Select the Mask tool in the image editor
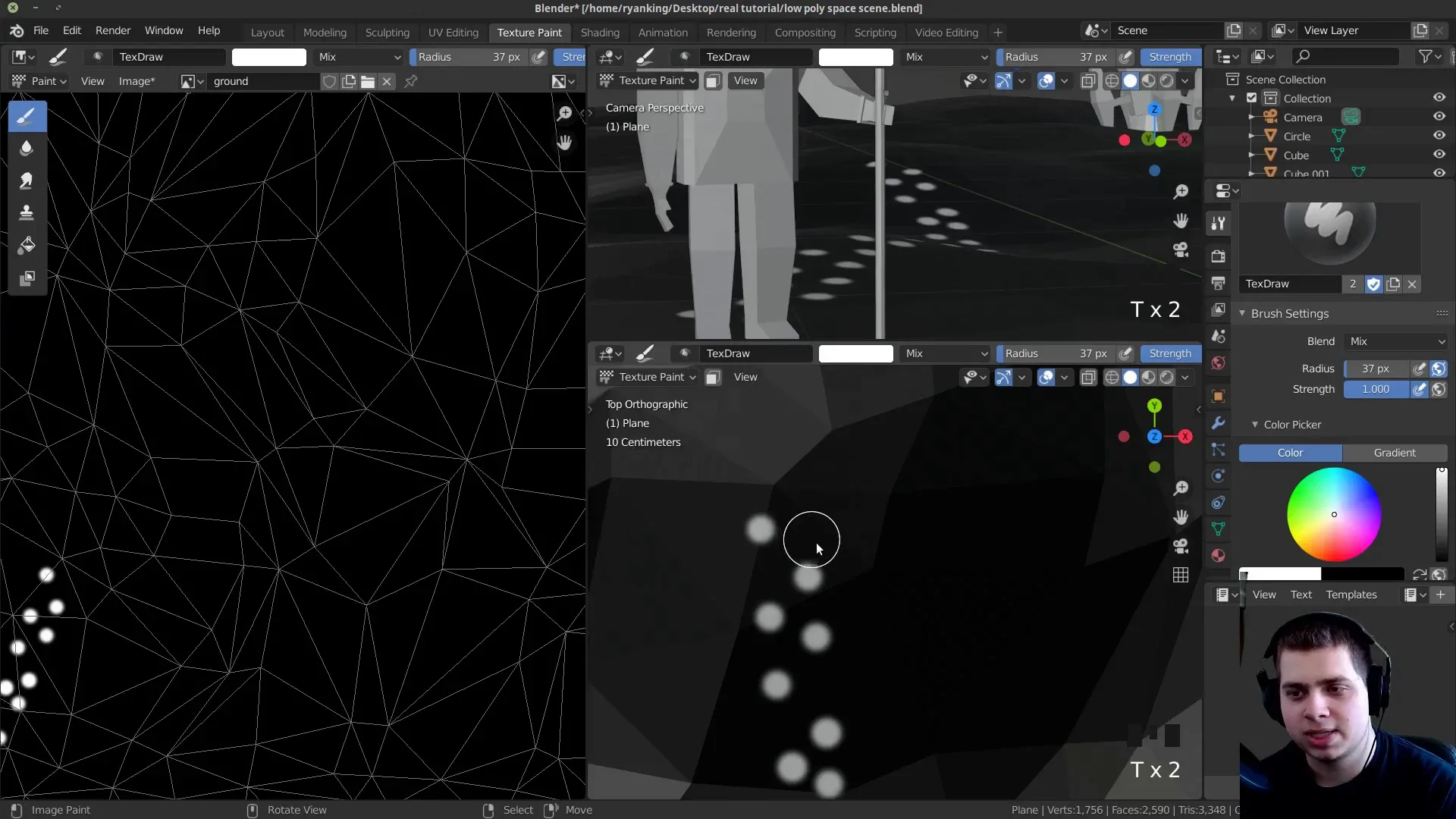Screen dimensions: 1456x819 (x=27, y=278)
